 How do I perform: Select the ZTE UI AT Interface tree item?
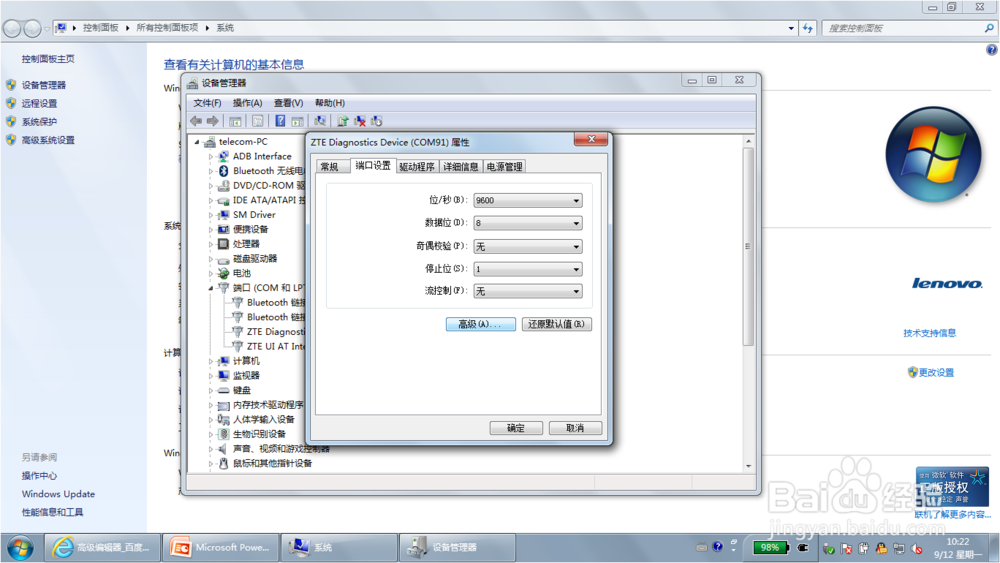tap(276, 346)
